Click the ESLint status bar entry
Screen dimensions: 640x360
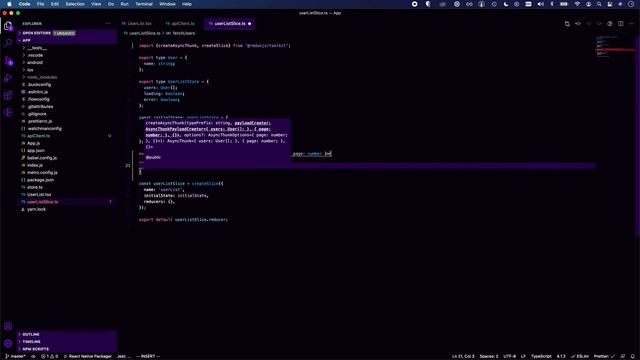[x=580, y=356]
